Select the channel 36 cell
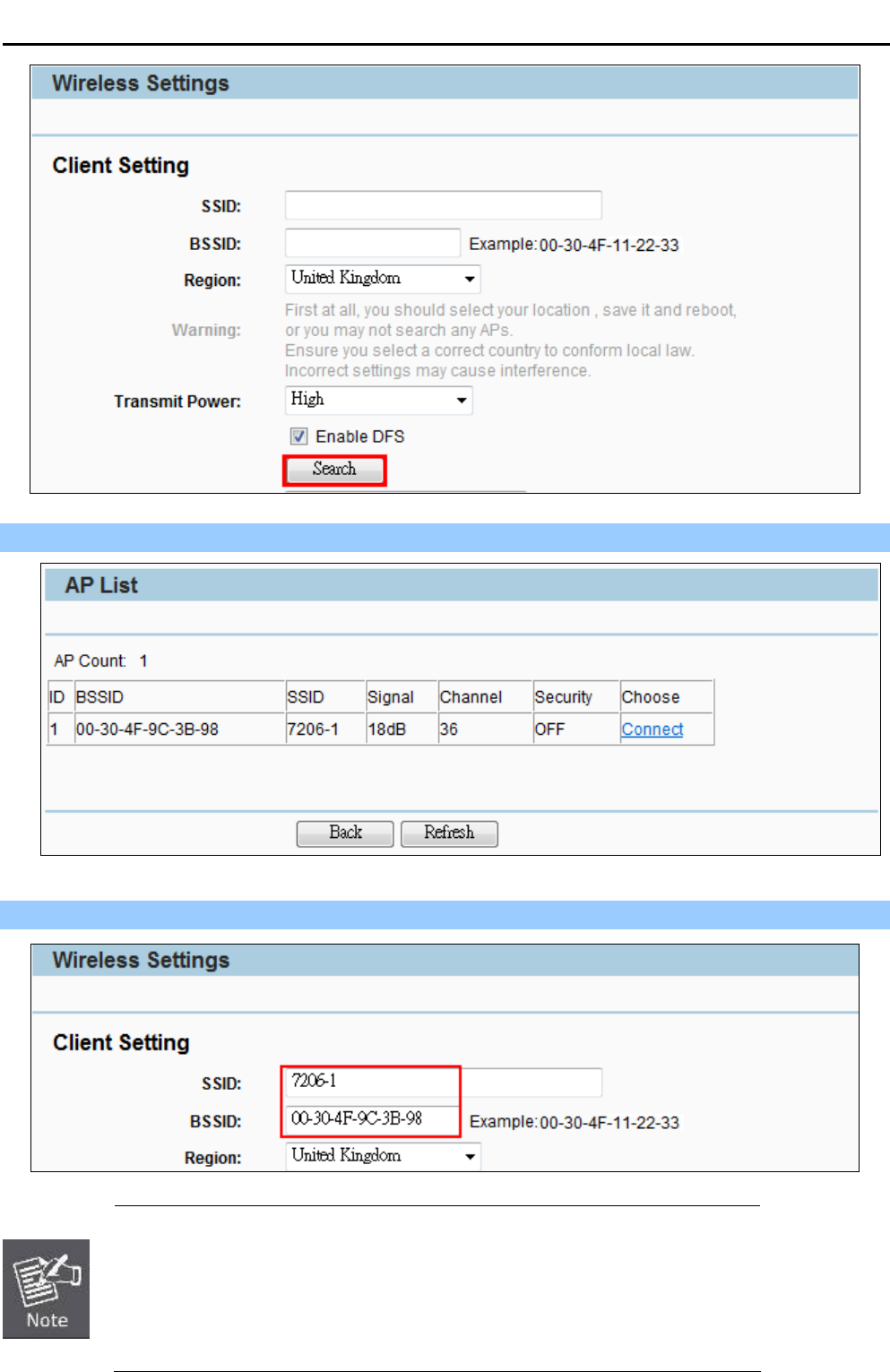890x1372 pixels. [485, 729]
